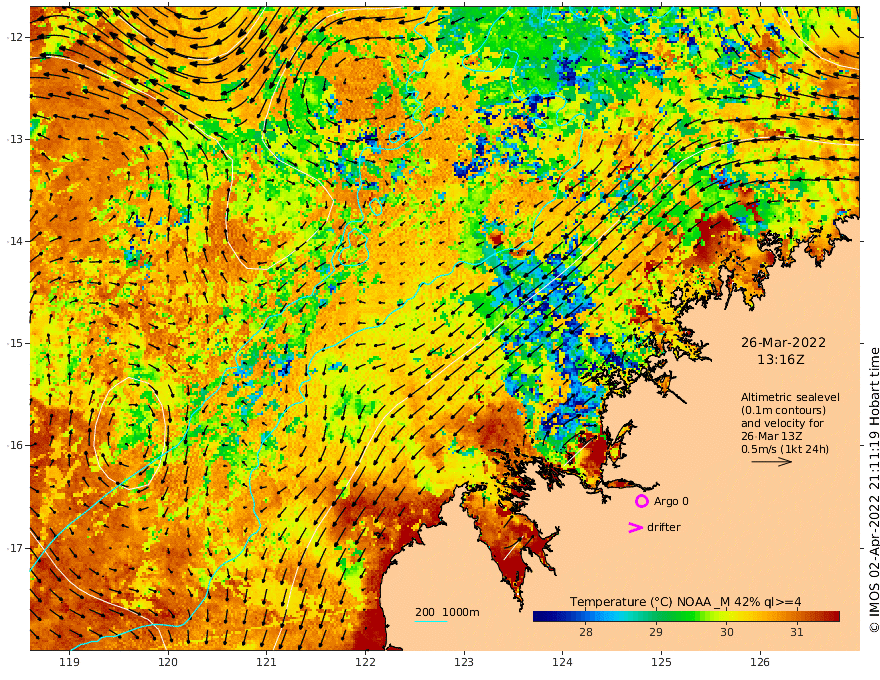Image resolution: width=880 pixels, height=680 pixels.
Task: Click the magenta drifter arrow symbol
Action: pos(635,527)
